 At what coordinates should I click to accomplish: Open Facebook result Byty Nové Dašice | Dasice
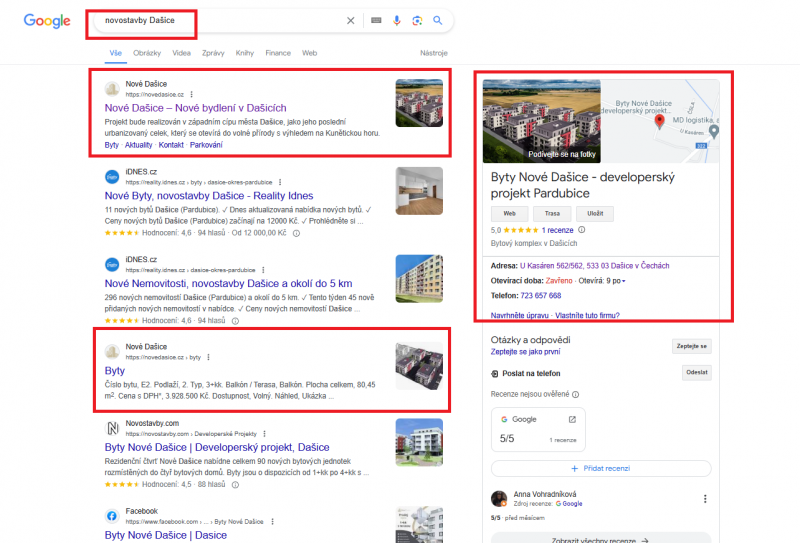(166, 535)
